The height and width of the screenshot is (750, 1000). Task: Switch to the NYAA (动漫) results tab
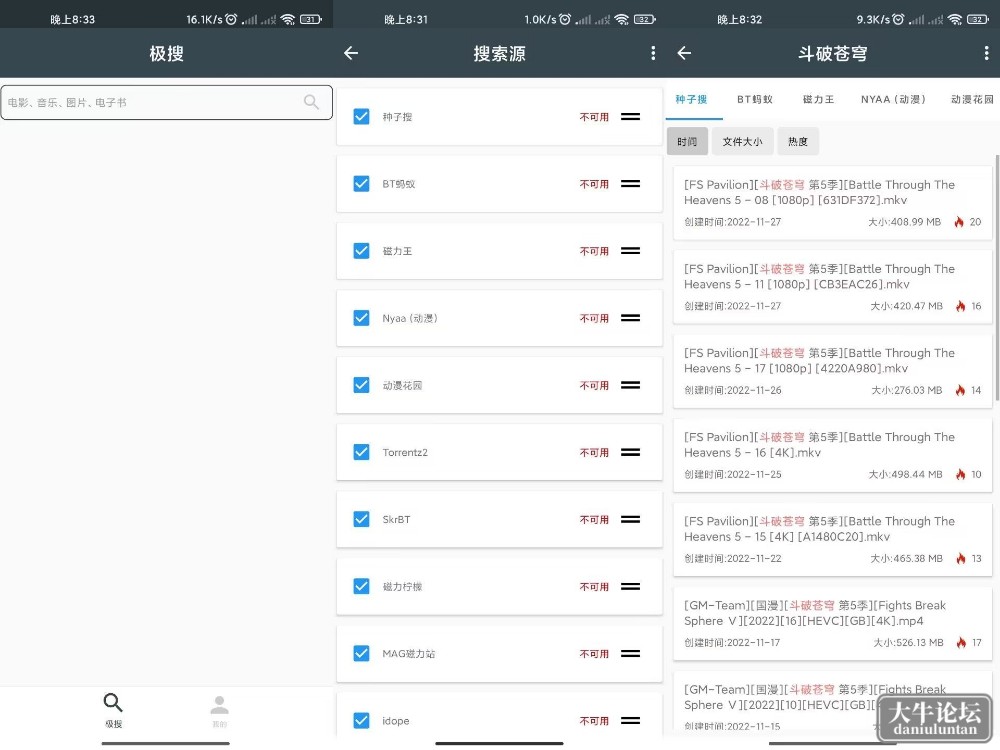click(x=893, y=99)
